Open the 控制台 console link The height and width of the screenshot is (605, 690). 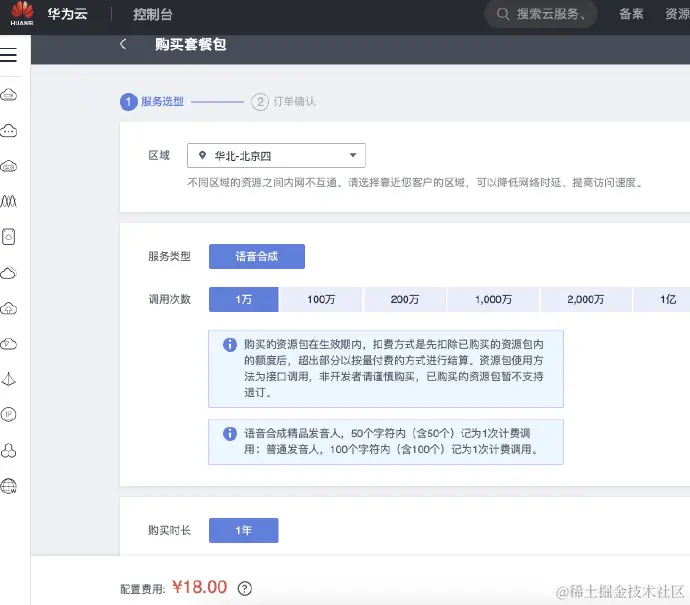(153, 15)
